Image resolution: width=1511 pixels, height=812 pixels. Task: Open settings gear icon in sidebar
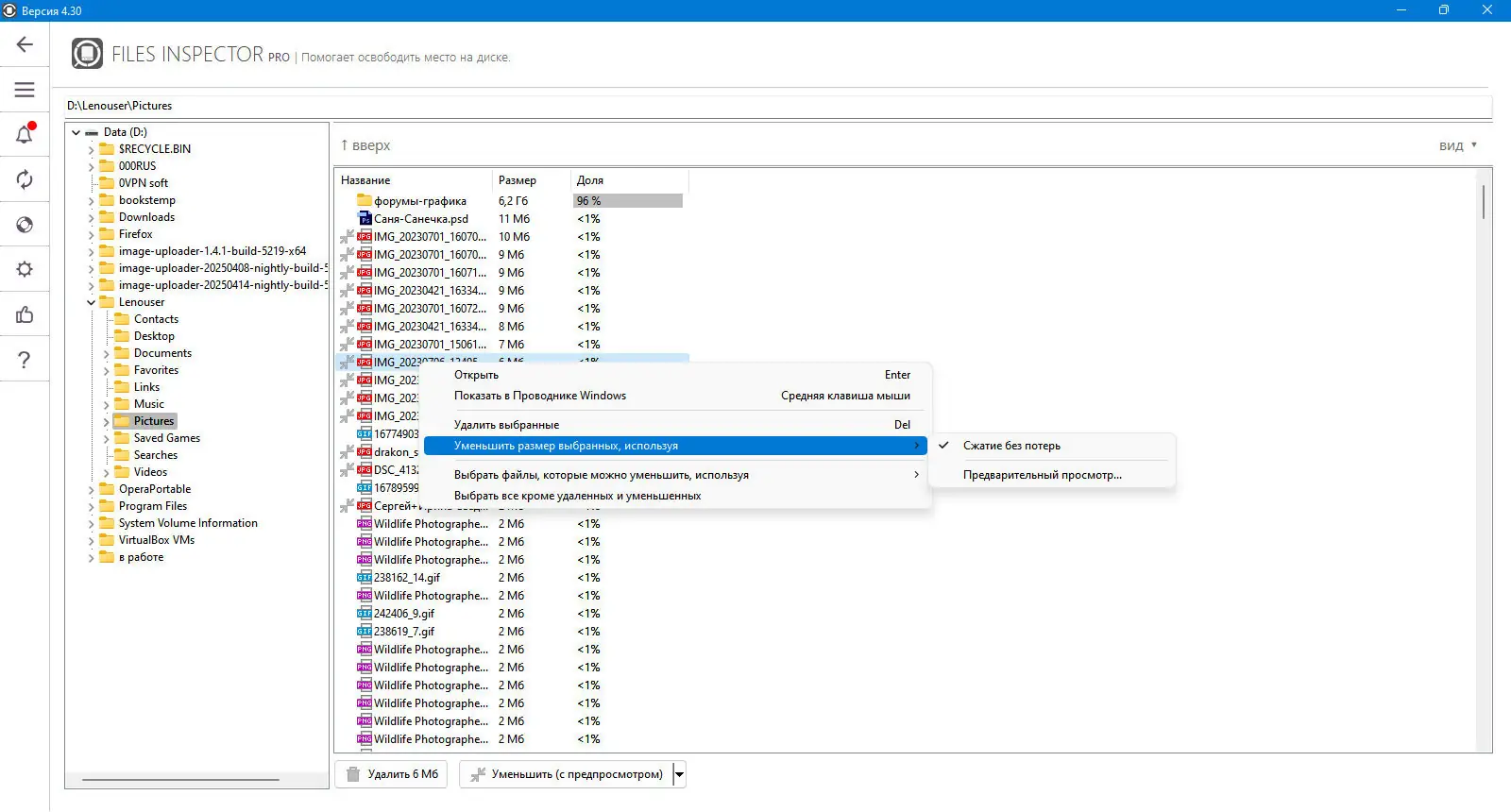click(x=25, y=269)
